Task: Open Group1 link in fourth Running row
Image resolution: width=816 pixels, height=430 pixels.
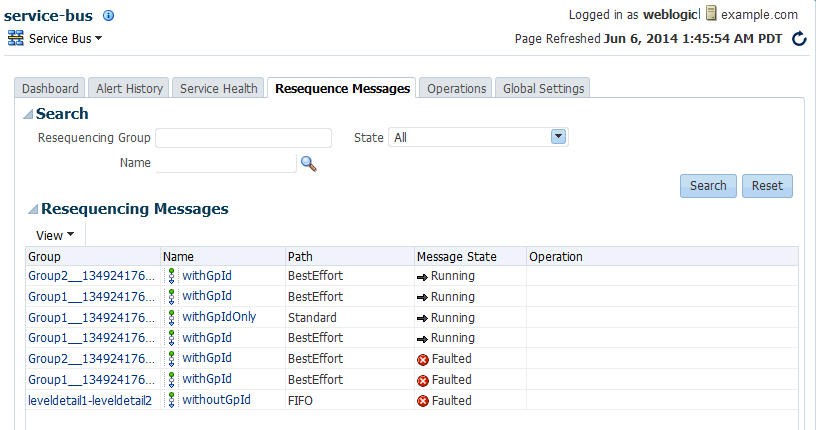Action: tap(91, 338)
